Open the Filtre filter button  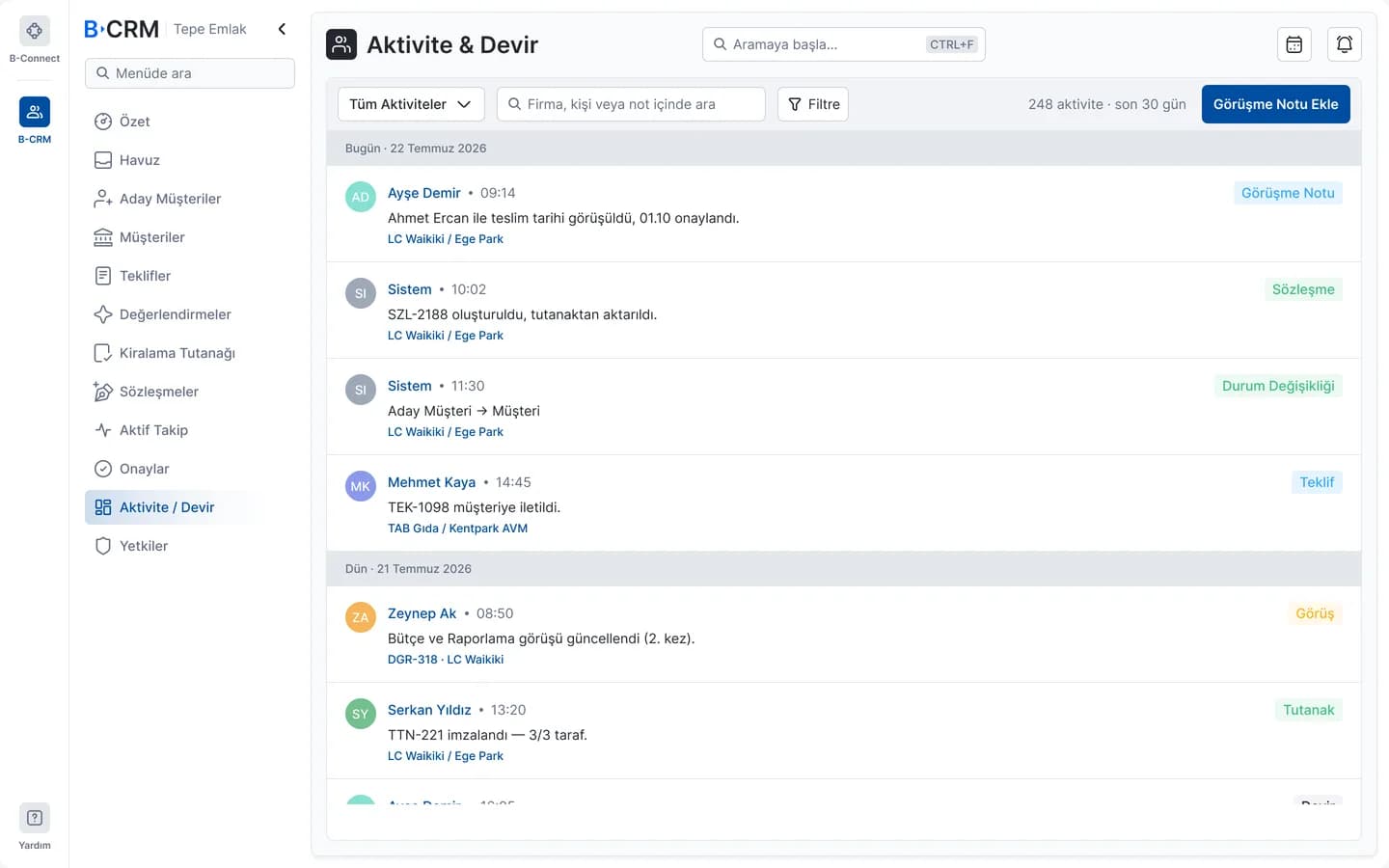point(813,104)
